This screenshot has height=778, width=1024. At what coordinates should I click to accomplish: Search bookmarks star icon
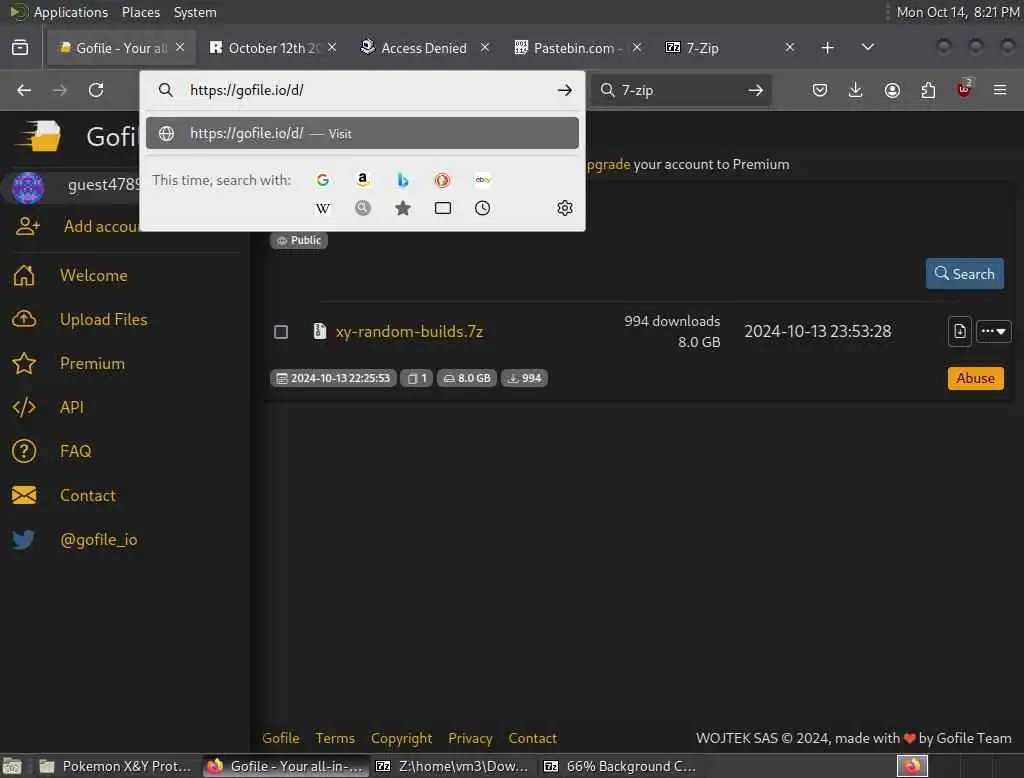pyautogui.click(x=403, y=208)
